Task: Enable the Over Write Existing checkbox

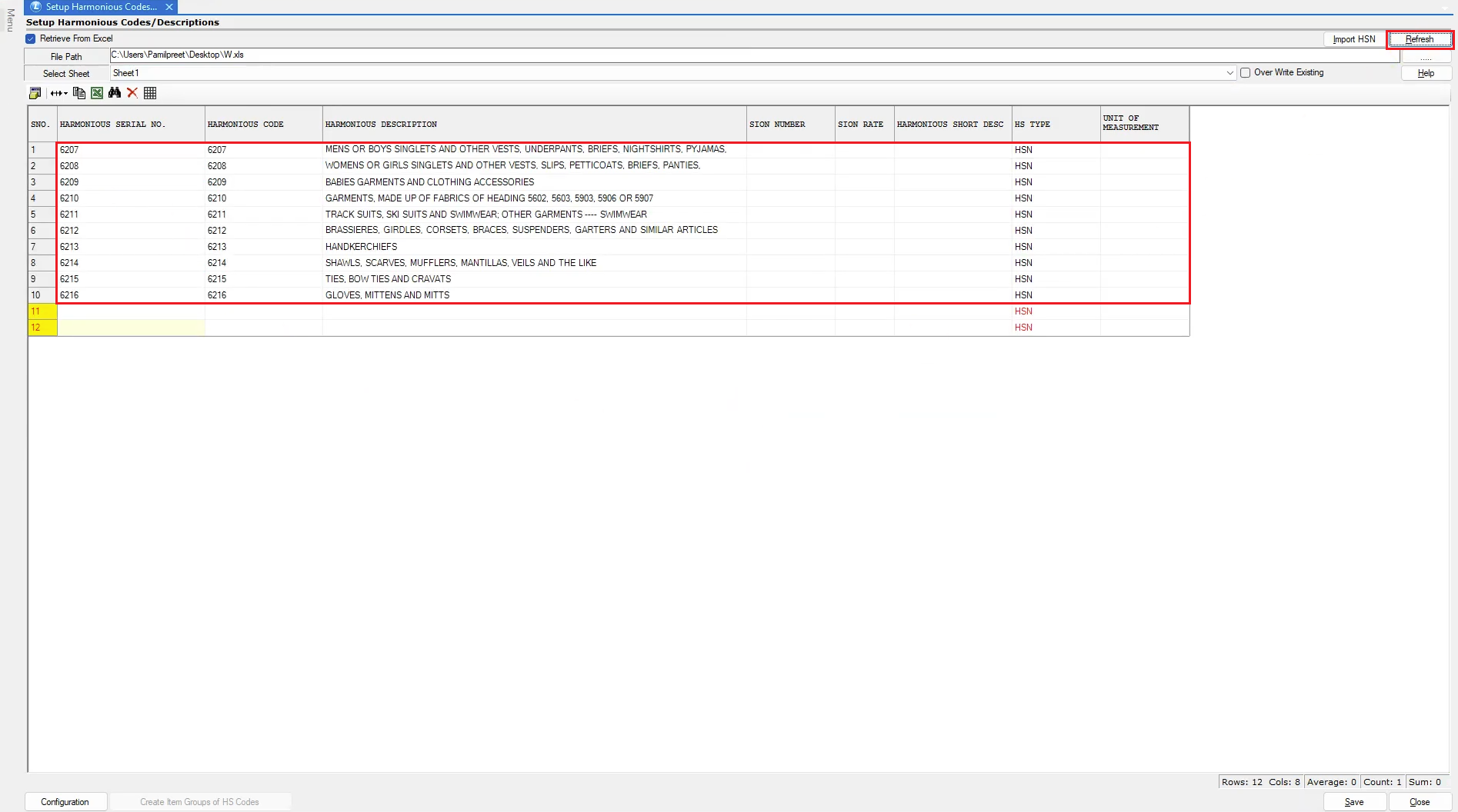Action: tap(1245, 73)
